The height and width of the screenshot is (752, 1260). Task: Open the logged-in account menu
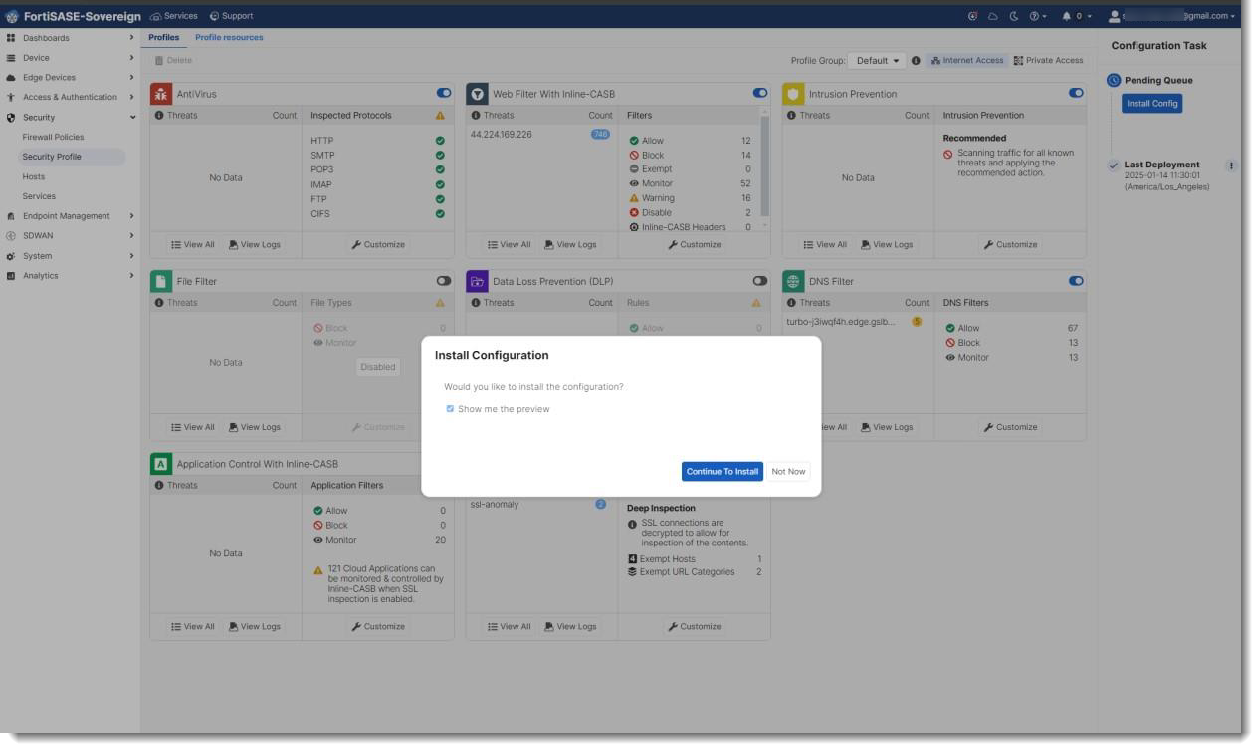coord(1170,15)
